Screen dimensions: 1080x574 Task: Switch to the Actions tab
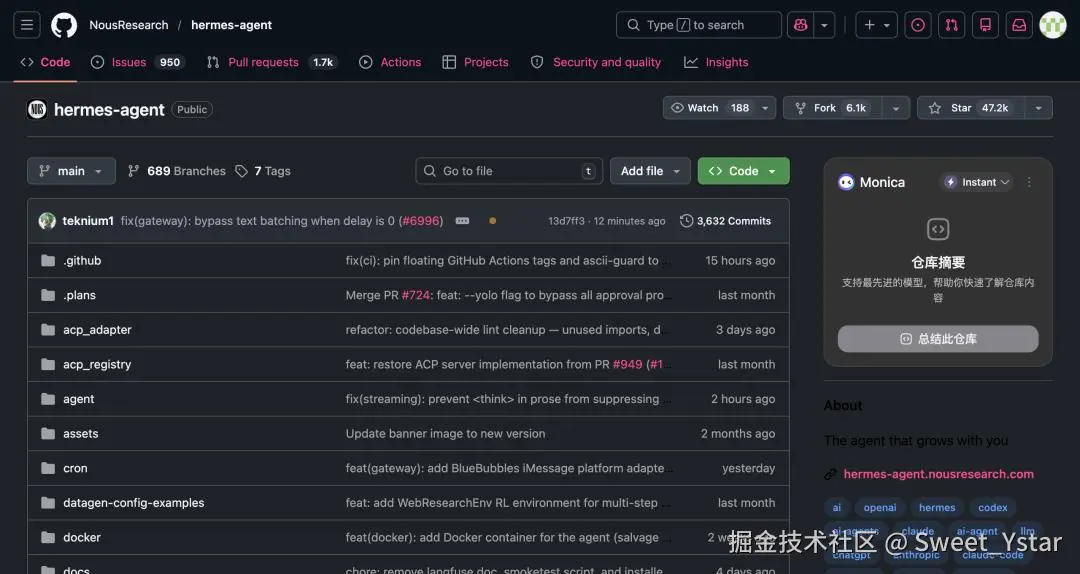390,62
